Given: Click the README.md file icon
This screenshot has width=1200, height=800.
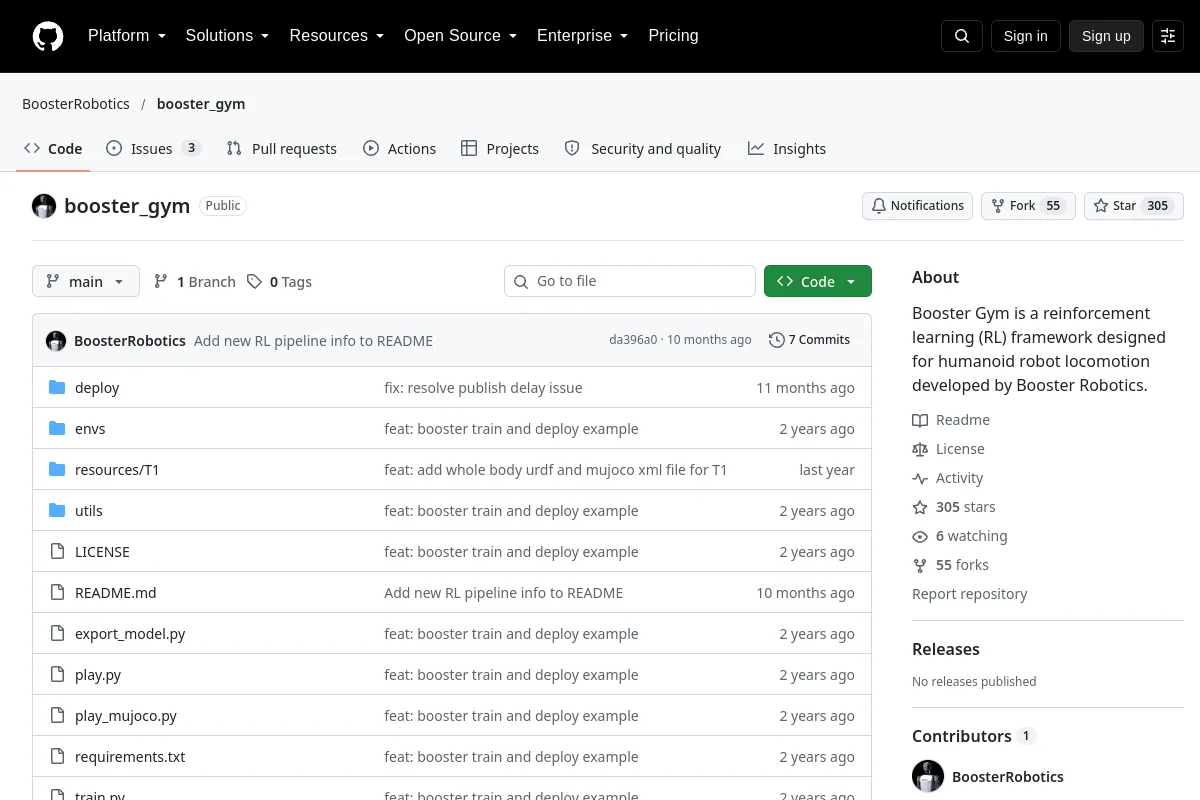Looking at the screenshot, I should click(57, 593).
